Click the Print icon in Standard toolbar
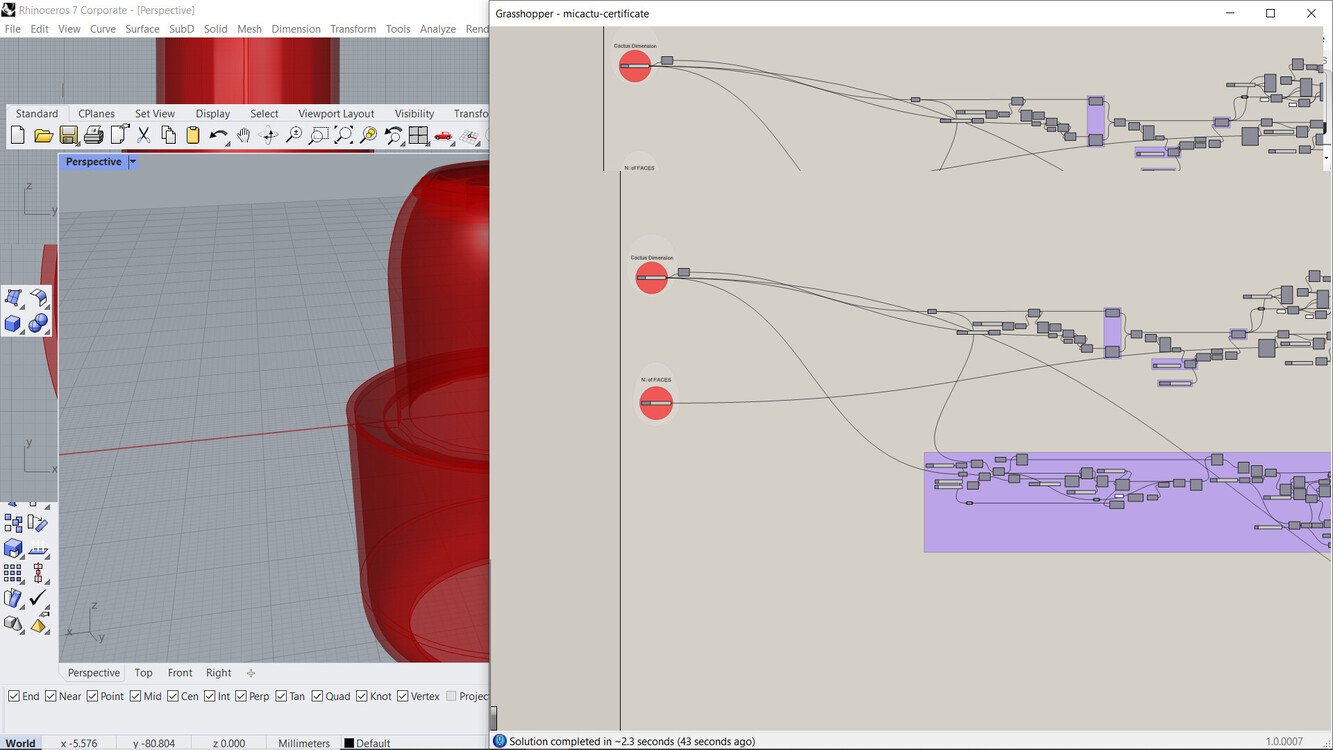Viewport: 1333px width, 750px height. coord(93,135)
